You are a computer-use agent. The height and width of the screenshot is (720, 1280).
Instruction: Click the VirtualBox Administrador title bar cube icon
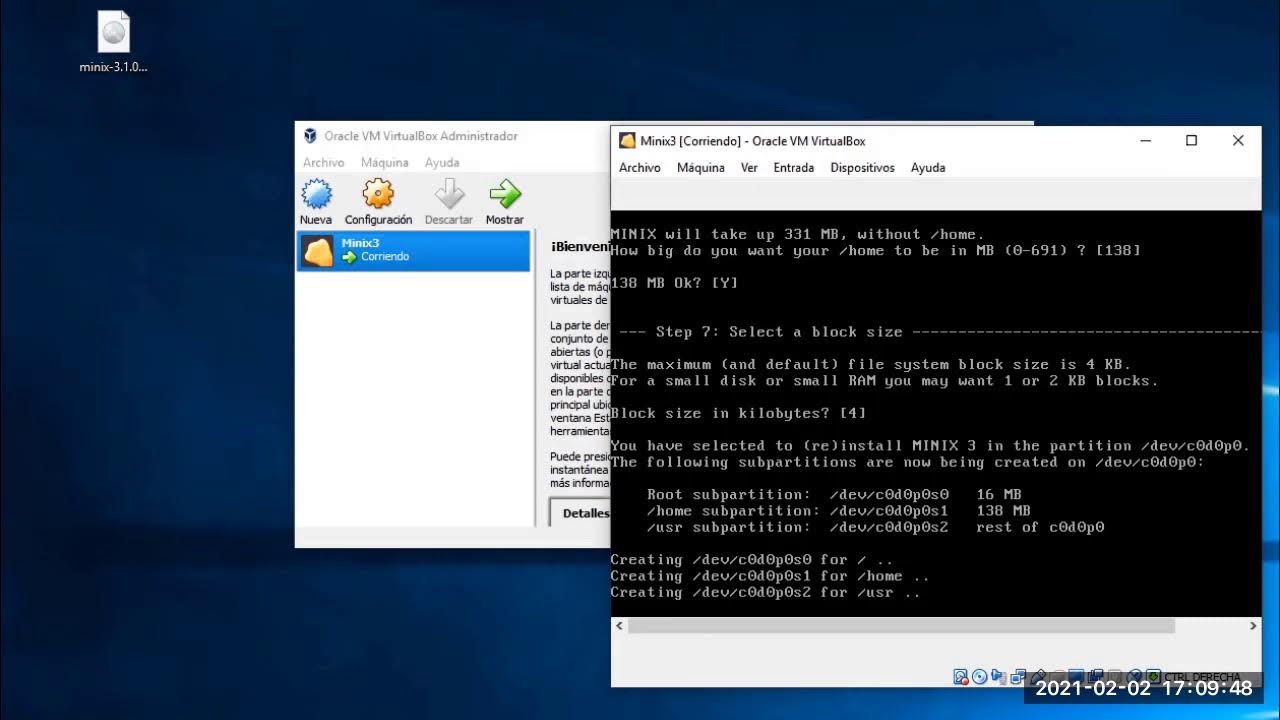click(x=310, y=136)
